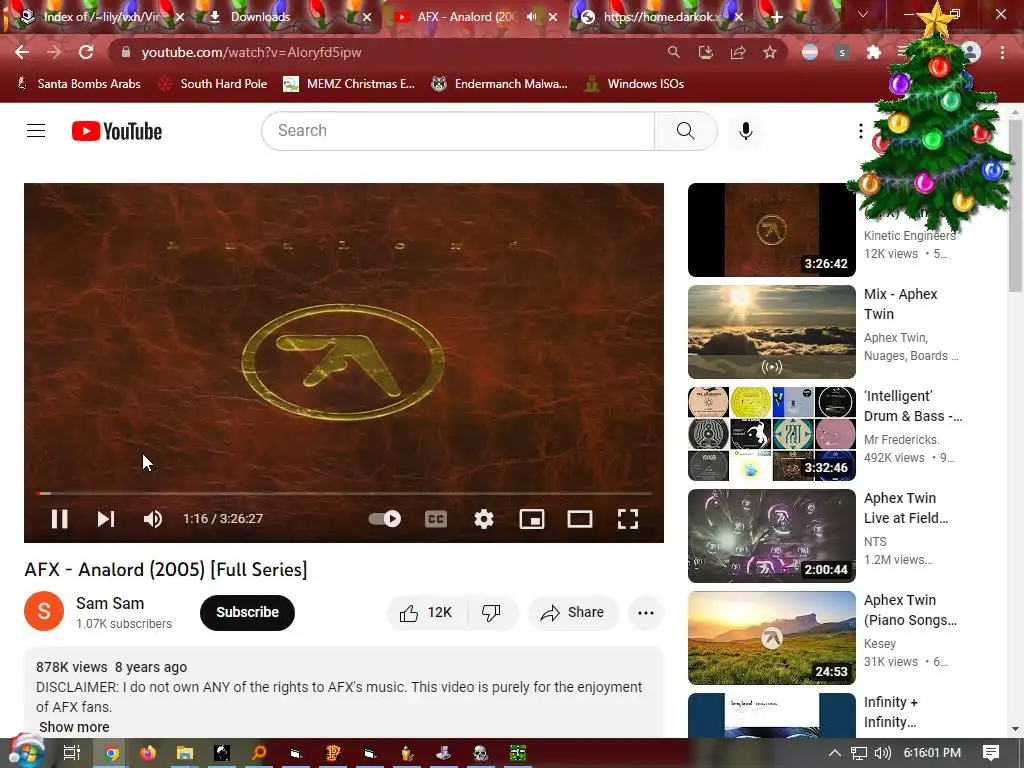This screenshot has width=1024, height=768.
Task: Open the Endermanch Malwa... bookmark
Action: click(x=499, y=84)
